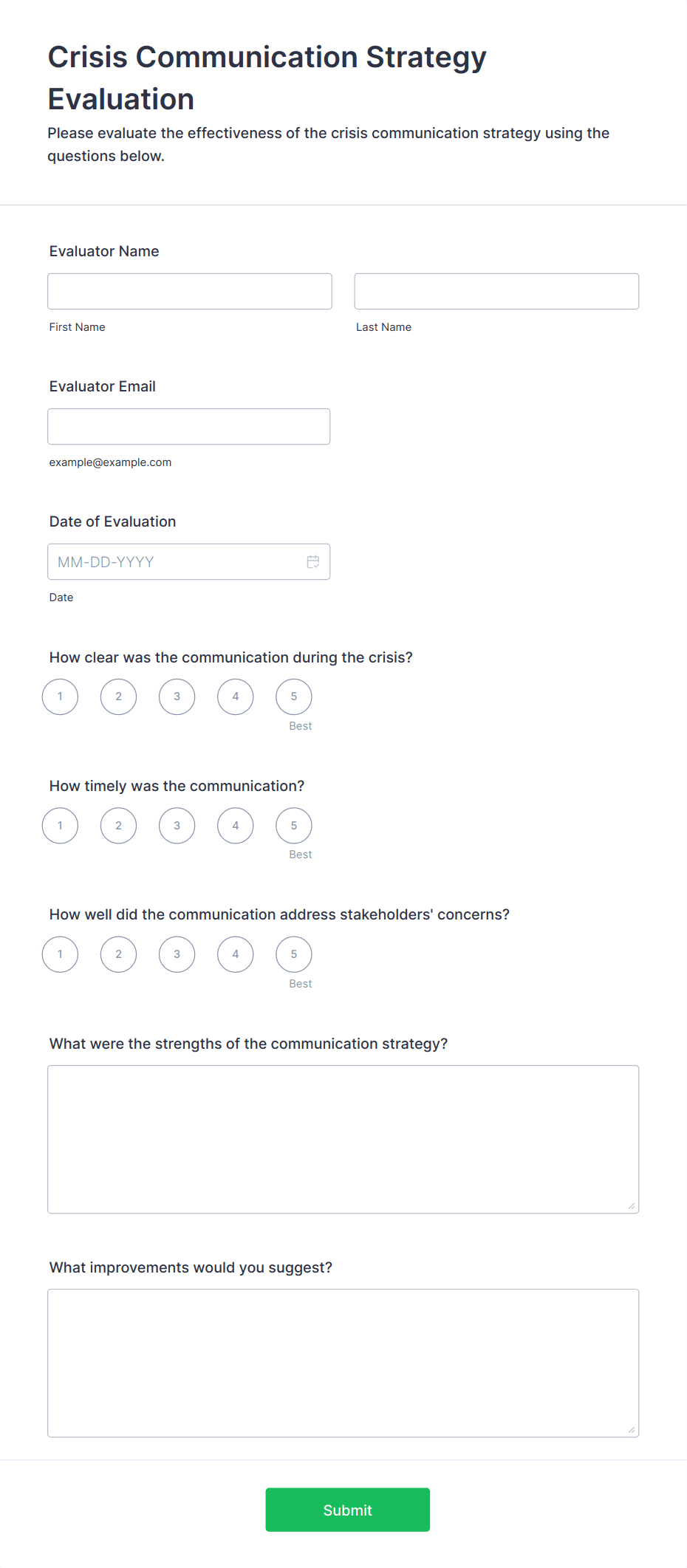Screen dimensions: 687x1568
Task: Choose 4 for communication timeliness
Action: click(236, 826)
